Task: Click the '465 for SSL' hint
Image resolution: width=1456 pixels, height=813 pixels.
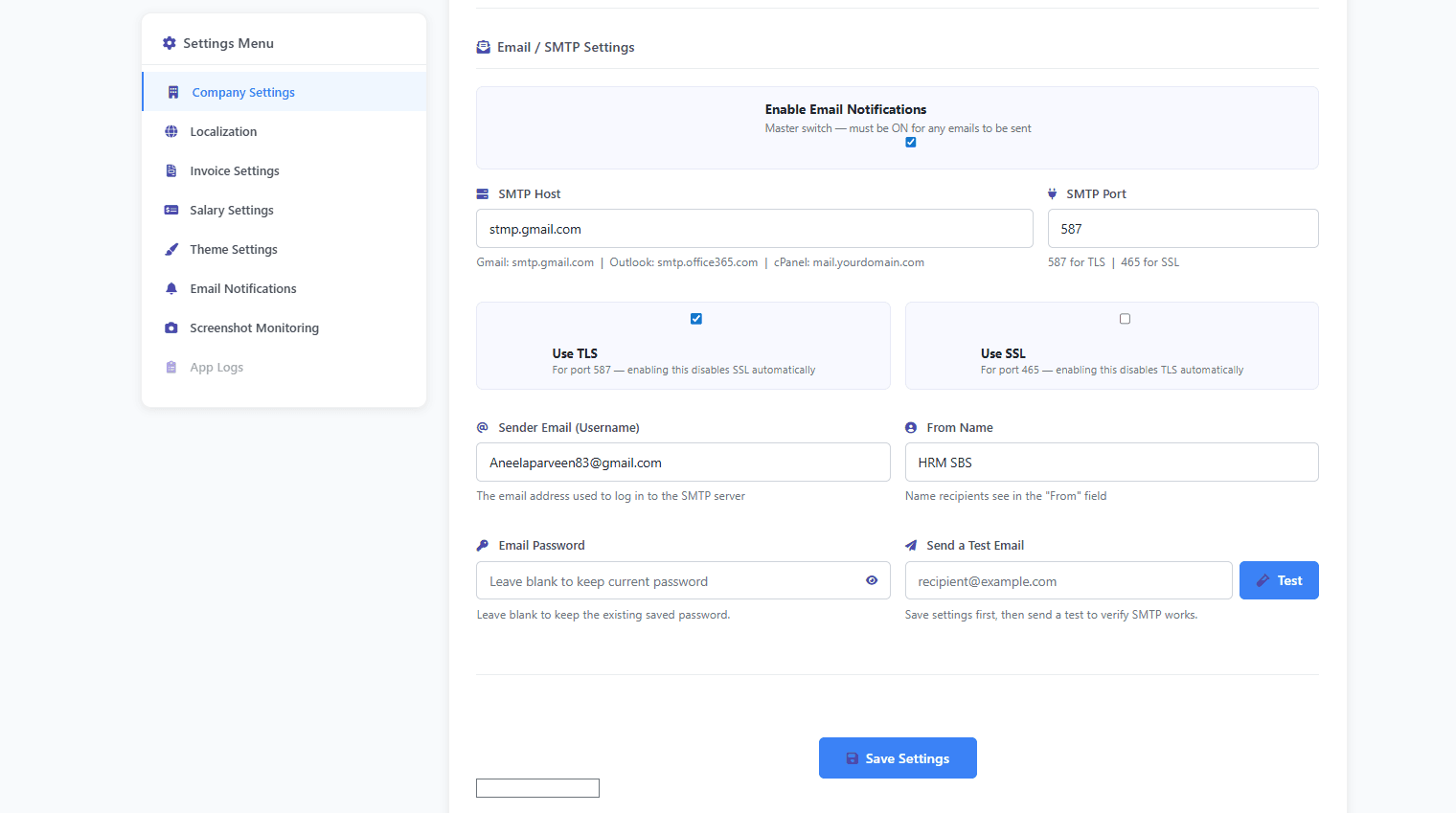Action: click(x=1149, y=262)
